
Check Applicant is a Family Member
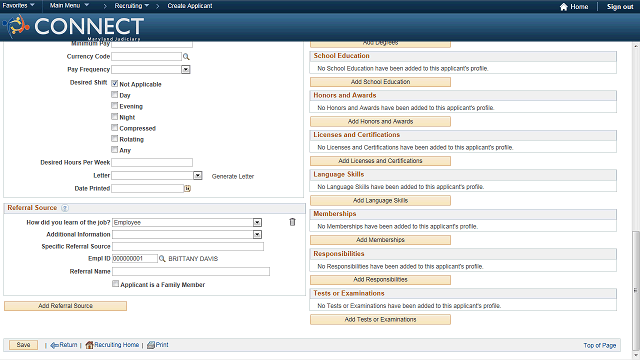(116, 284)
